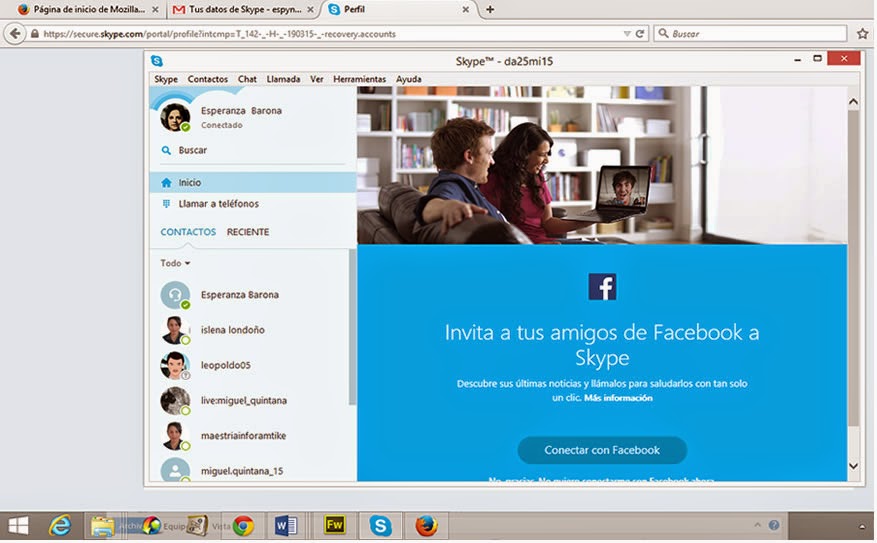Click the Buscar magnifier icon in Skype
Image resolution: width=877 pixels, height=543 pixels.
[166, 150]
